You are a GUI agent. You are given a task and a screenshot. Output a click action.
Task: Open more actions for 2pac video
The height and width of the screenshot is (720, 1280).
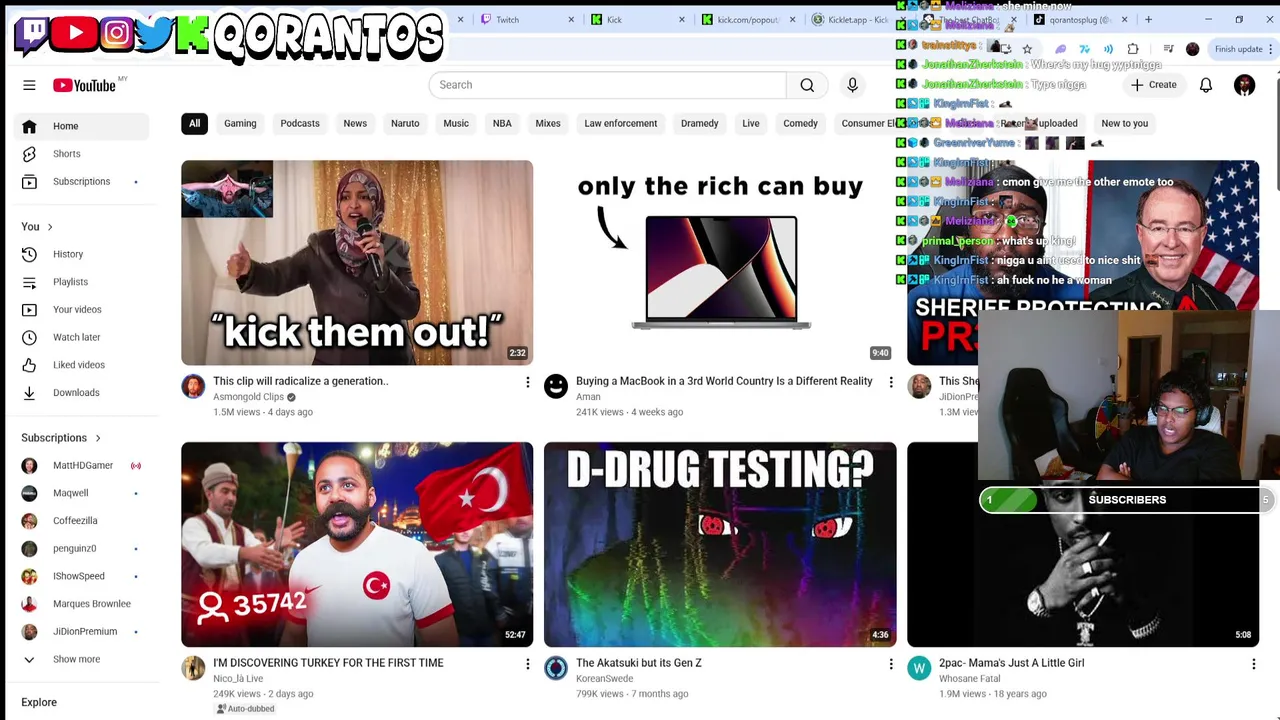tap(1253, 664)
